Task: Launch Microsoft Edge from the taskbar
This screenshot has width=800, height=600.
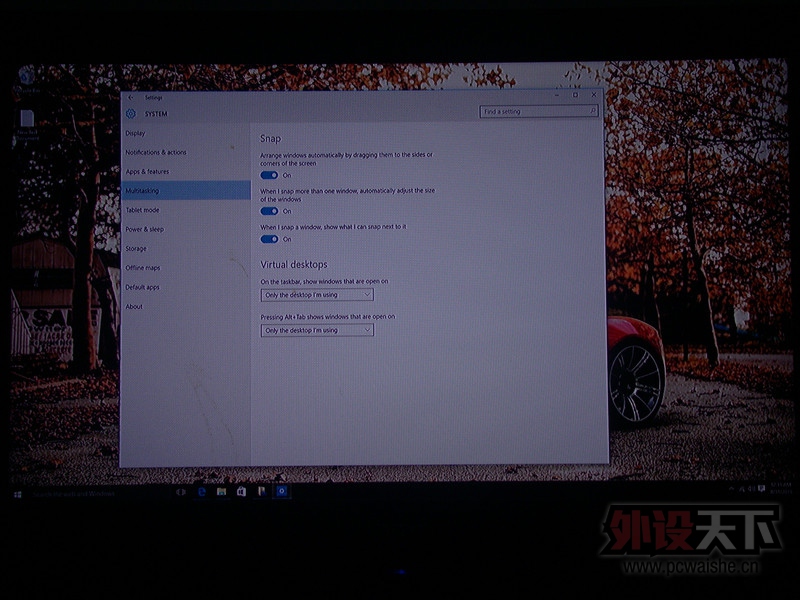Action: click(x=202, y=491)
